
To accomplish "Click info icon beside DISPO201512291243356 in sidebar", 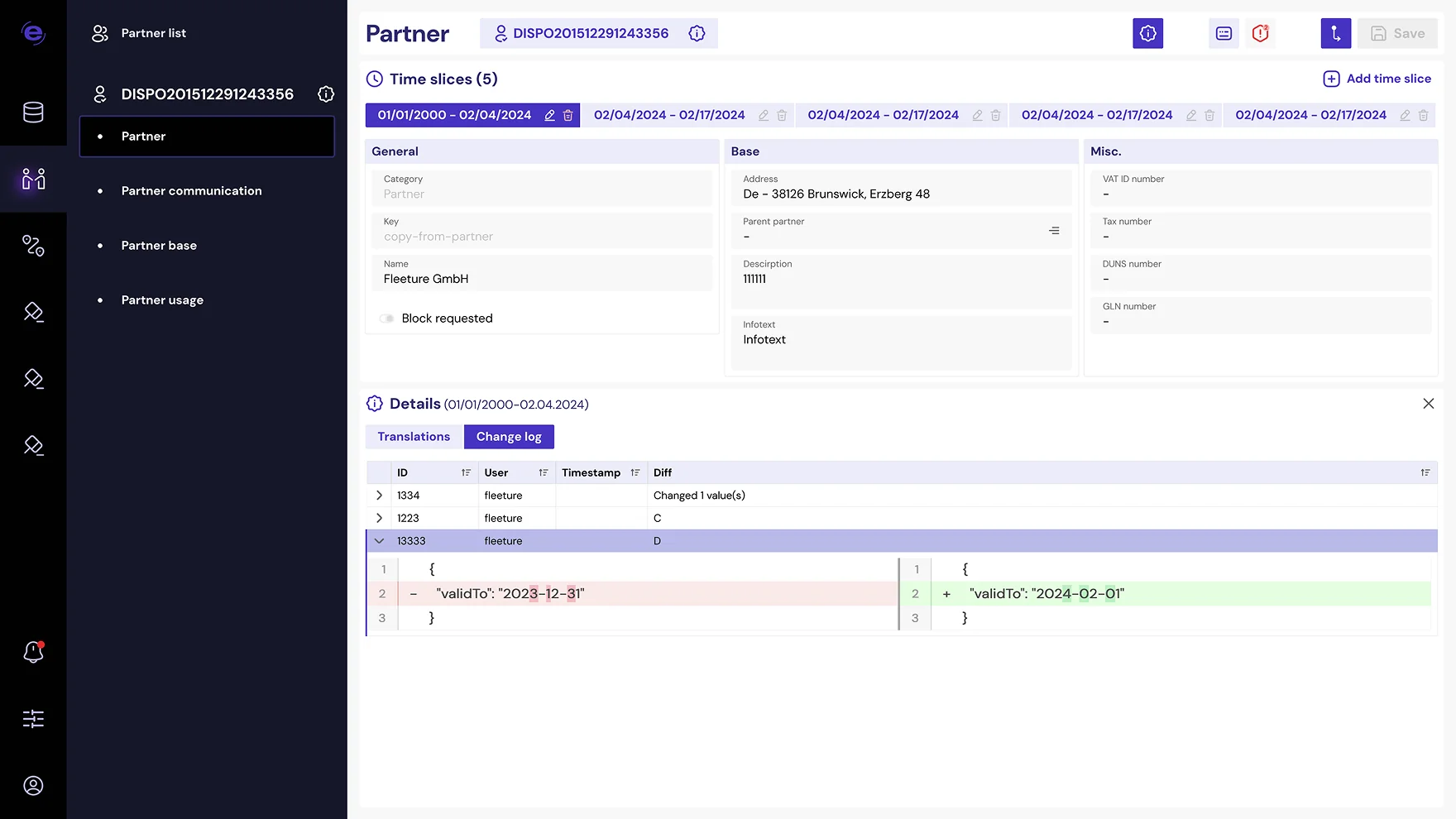I will (326, 94).
